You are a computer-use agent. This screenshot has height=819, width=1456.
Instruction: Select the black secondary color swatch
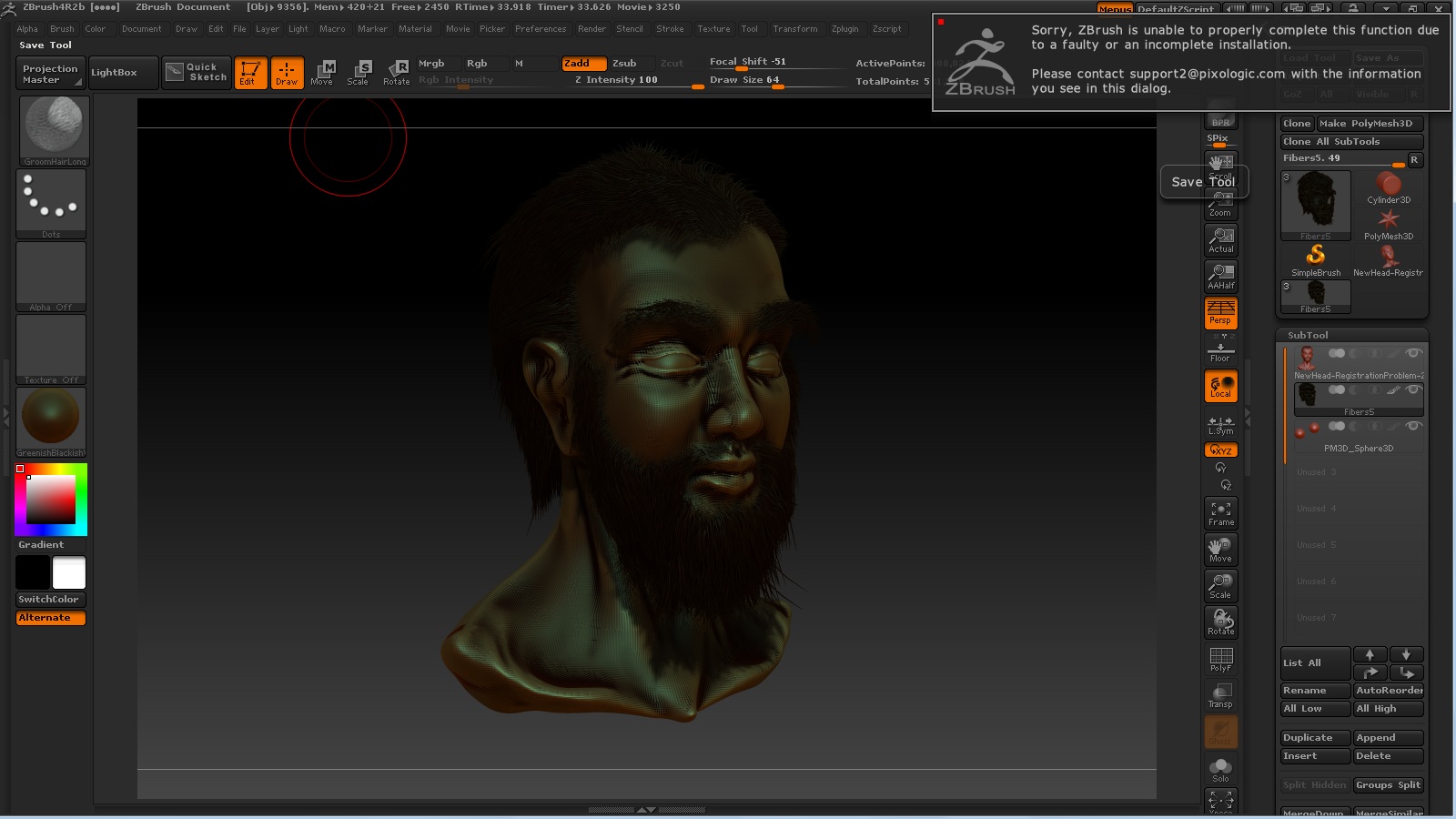33,573
